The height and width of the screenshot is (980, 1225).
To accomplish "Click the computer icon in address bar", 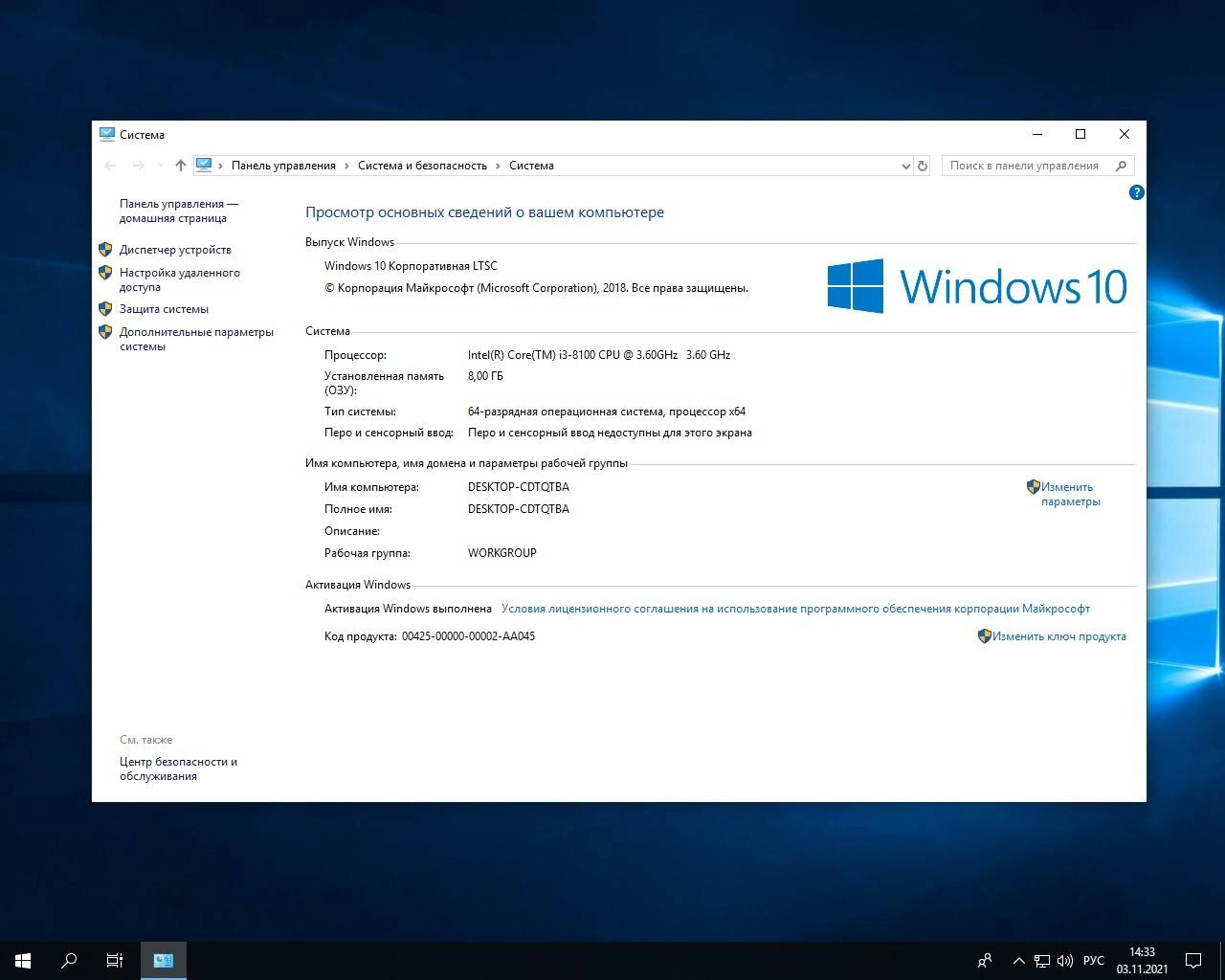I will [204, 166].
